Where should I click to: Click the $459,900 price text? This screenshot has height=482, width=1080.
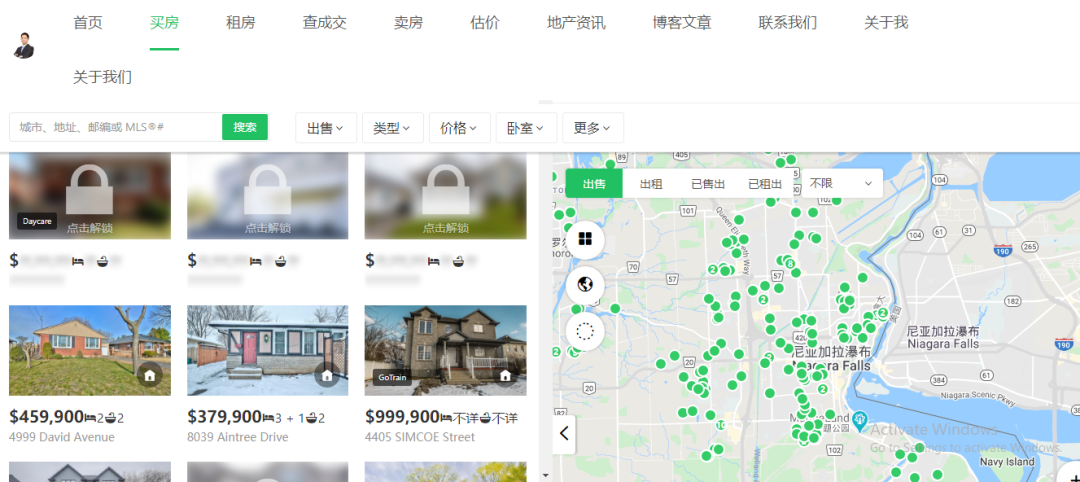click(47, 417)
